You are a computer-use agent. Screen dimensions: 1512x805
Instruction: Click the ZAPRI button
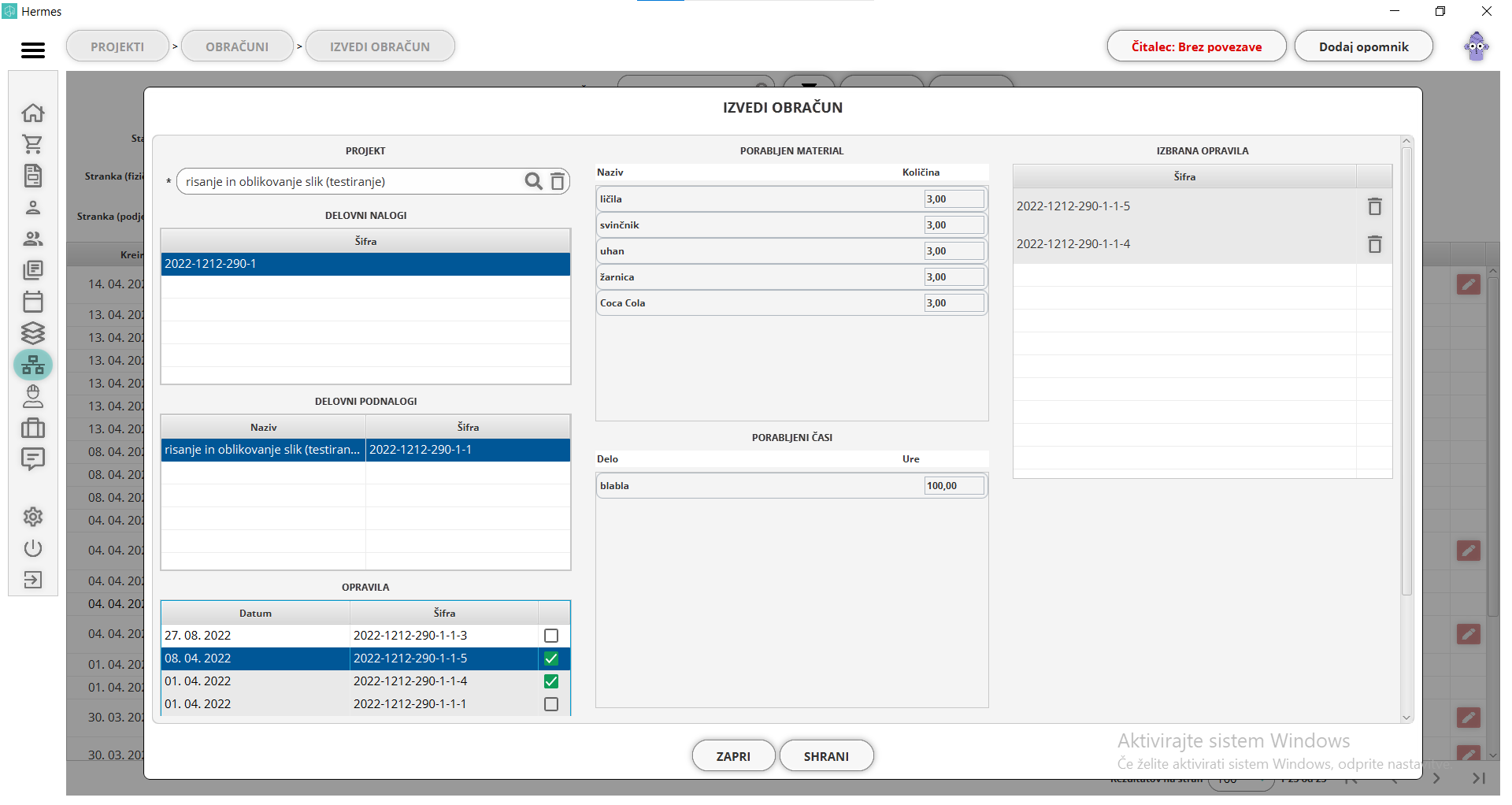(x=733, y=756)
